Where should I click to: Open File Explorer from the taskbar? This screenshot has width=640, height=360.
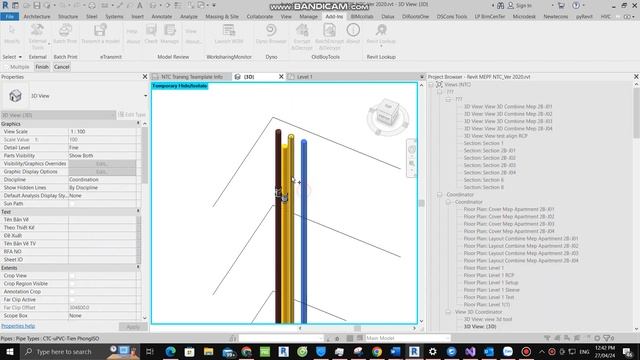(x=208, y=351)
